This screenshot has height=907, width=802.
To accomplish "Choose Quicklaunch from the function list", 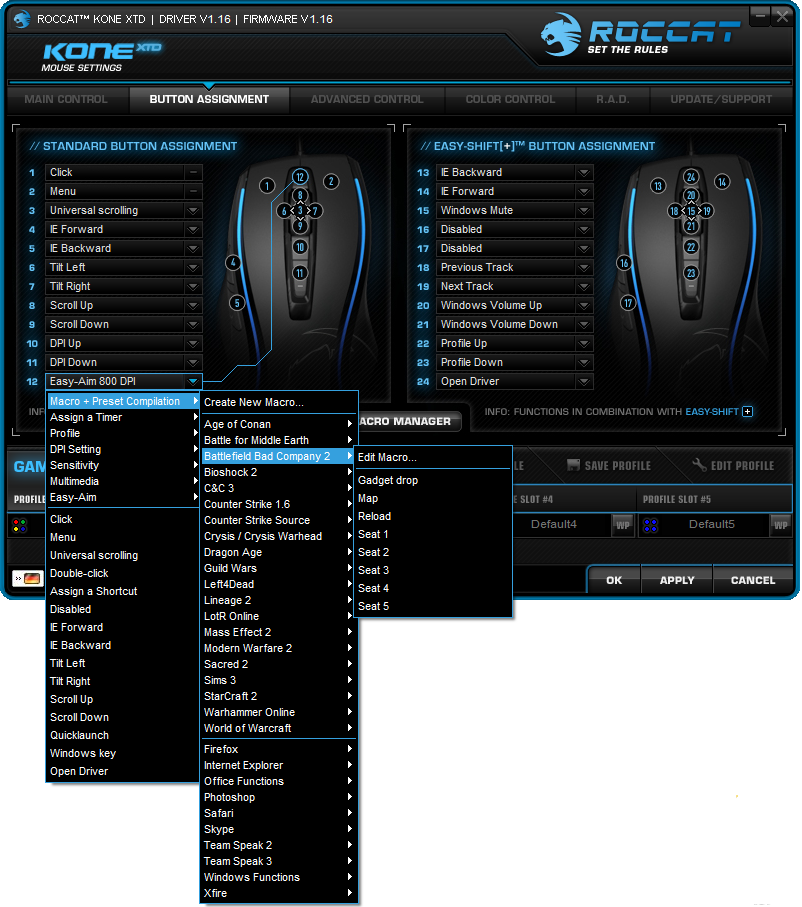I will pos(123,736).
